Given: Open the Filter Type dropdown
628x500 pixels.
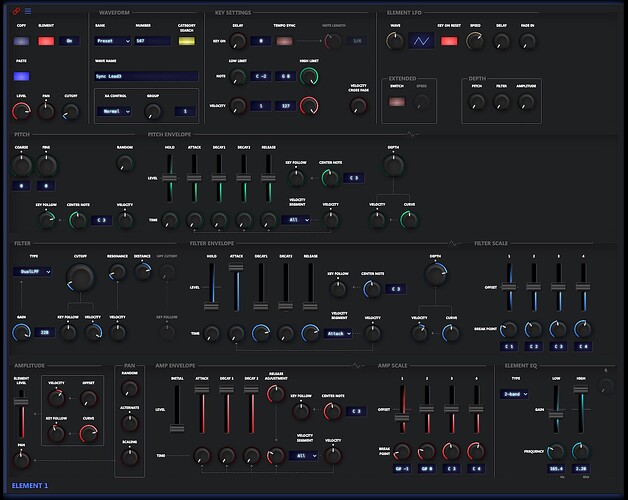Looking at the screenshot, I should (32, 272).
